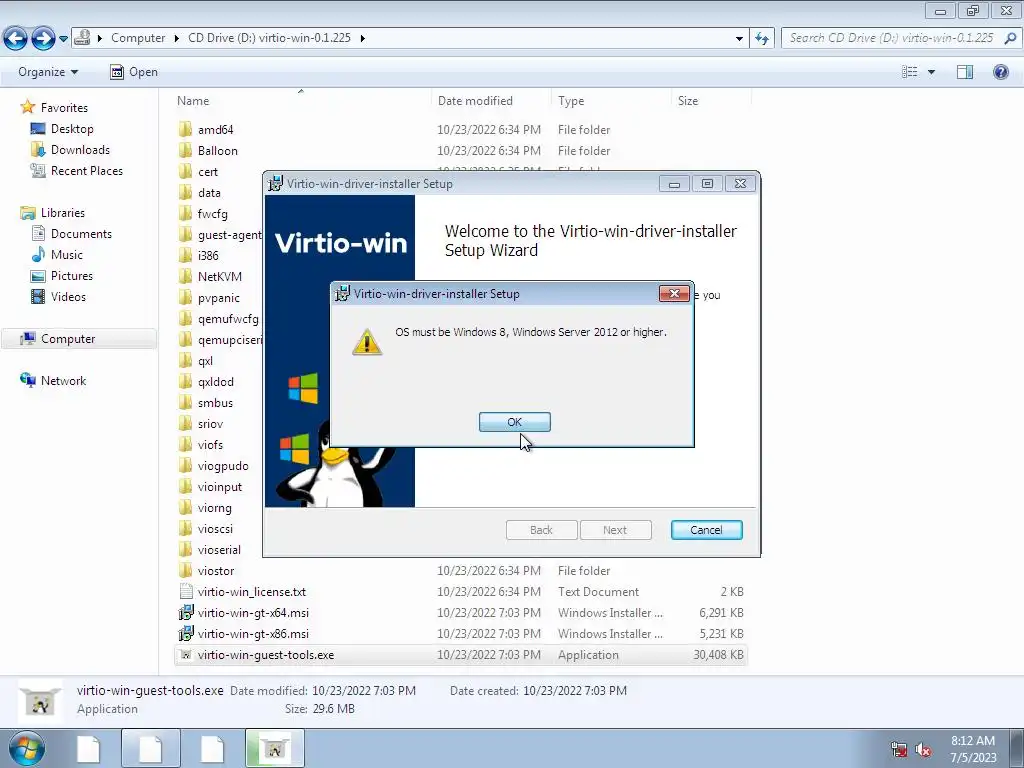
Task: Open the view options dropdown arrow
Action: click(x=931, y=72)
